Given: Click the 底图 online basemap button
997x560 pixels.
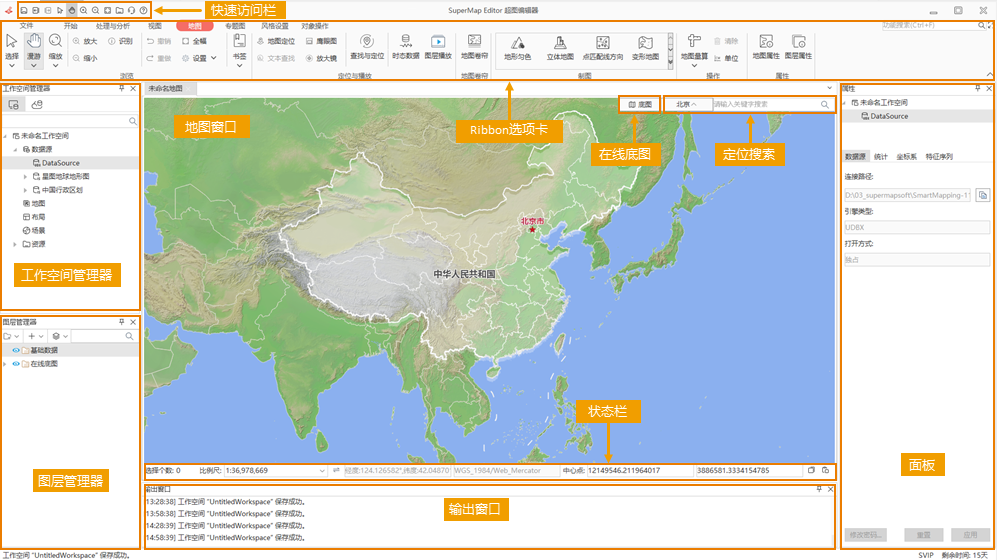Looking at the screenshot, I should 639,104.
